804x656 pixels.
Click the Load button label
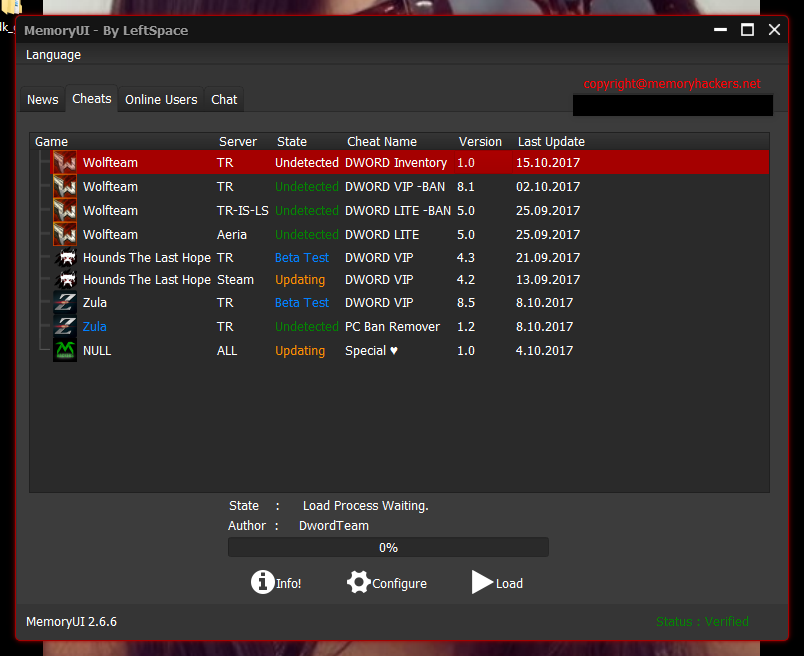click(509, 583)
